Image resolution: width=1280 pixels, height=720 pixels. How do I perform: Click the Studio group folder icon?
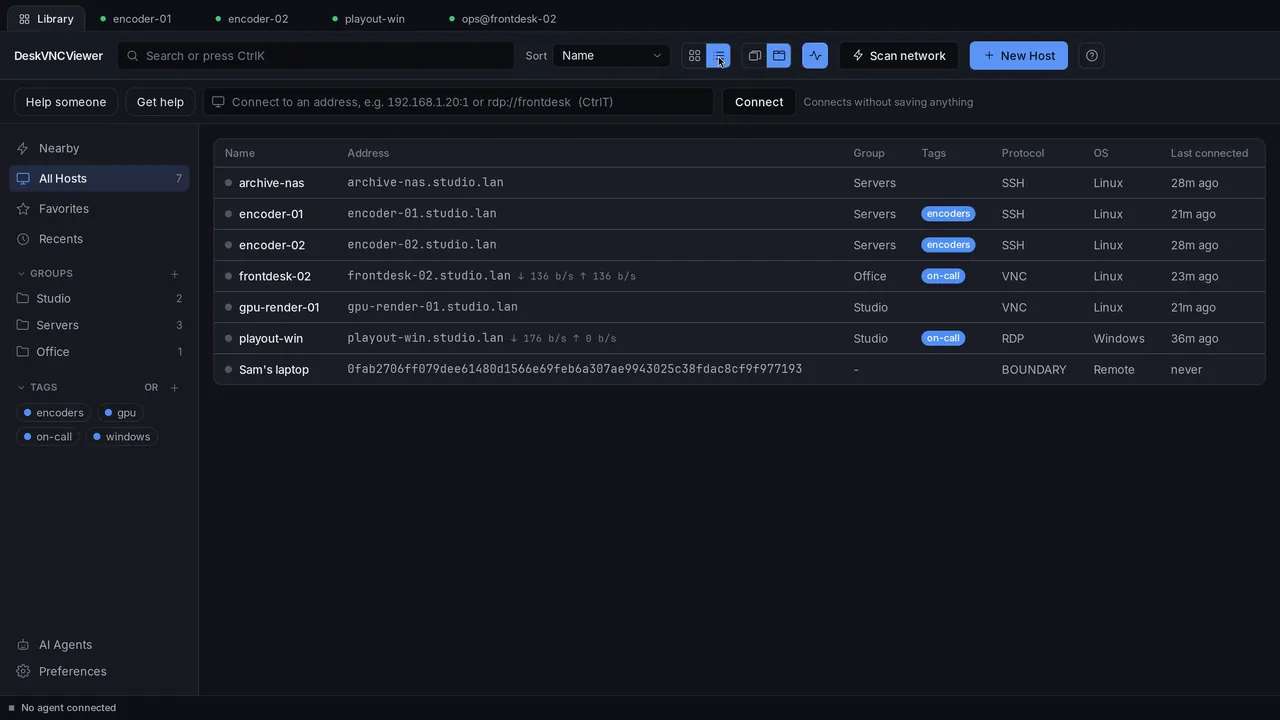click(23, 299)
